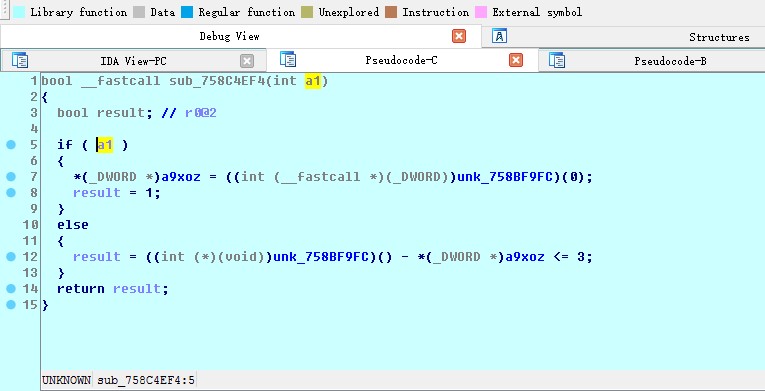Click line number 1 in the gutter
Viewport: 765px width, 391px height.
pyautogui.click(x=33, y=81)
